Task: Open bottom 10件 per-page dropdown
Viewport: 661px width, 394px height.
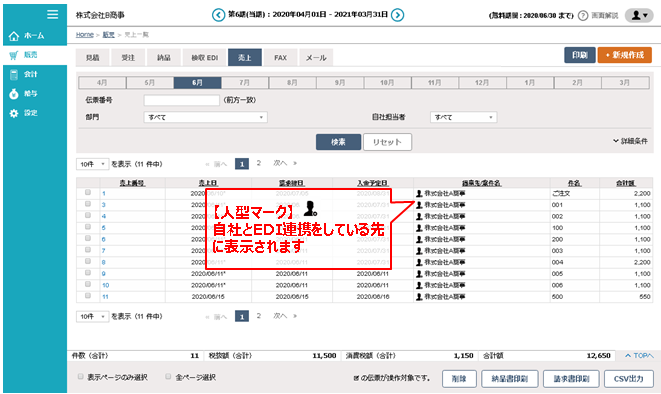Action: click(x=92, y=316)
